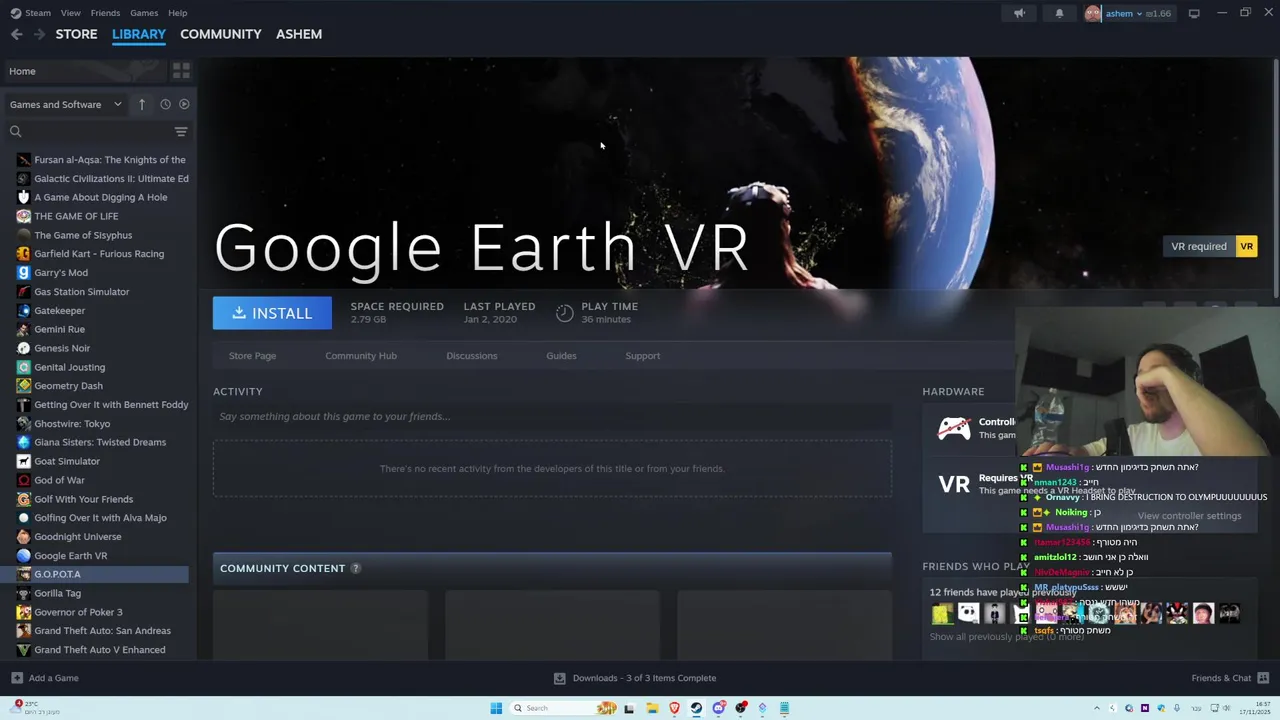The image size is (1280, 720).
Task: Show hidden system tray icons chevron
Action: pos(1097,708)
